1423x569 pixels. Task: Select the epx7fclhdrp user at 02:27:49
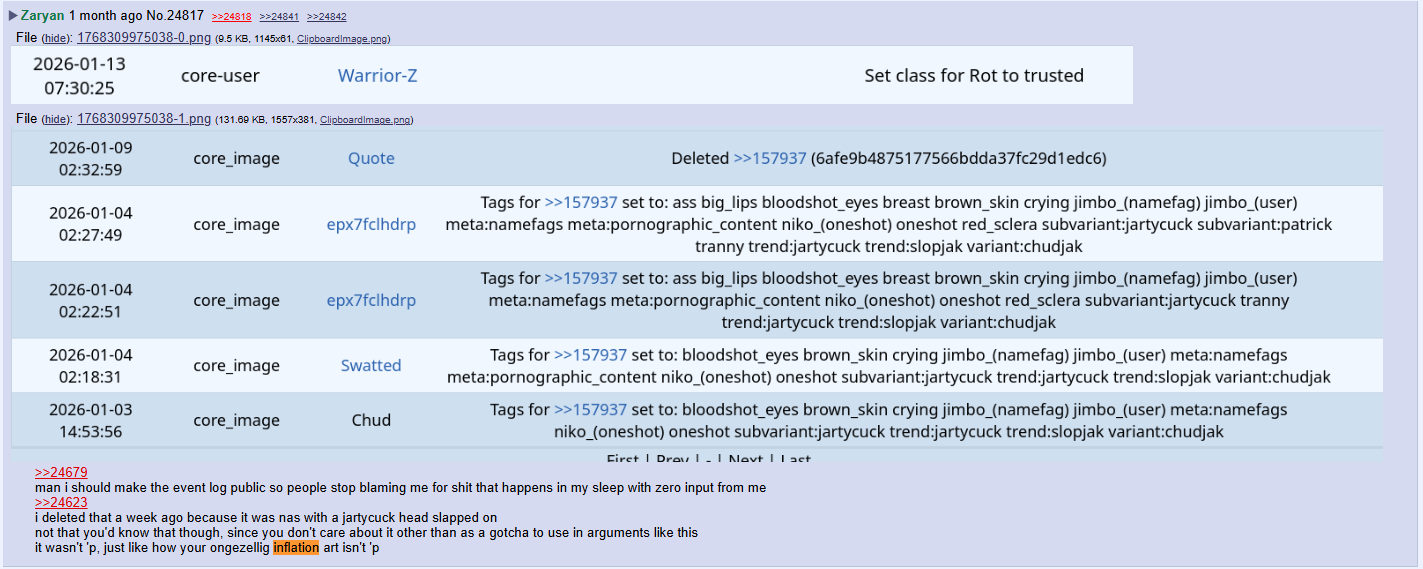tap(371, 224)
